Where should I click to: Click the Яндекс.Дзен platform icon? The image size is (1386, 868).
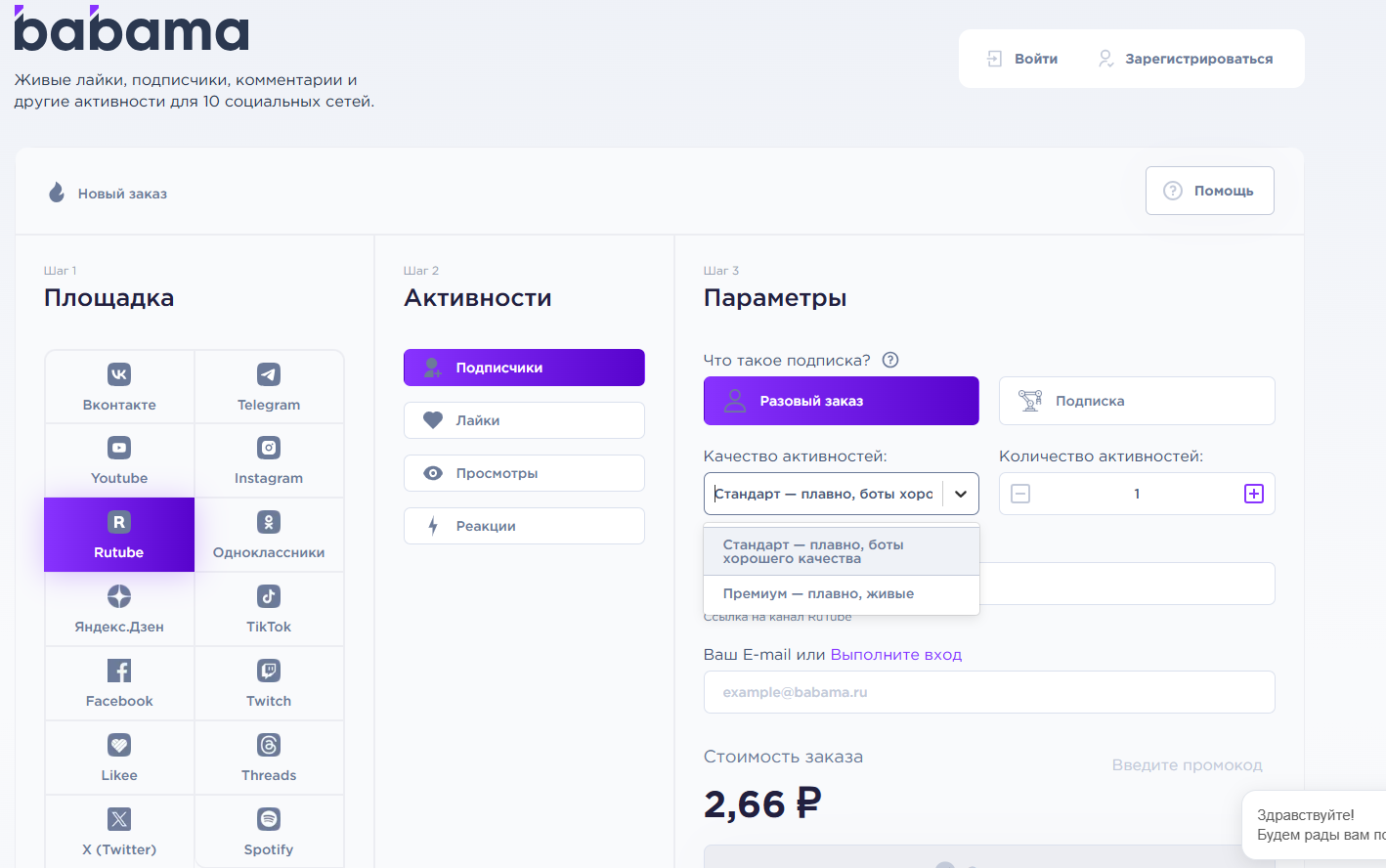coord(119,596)
